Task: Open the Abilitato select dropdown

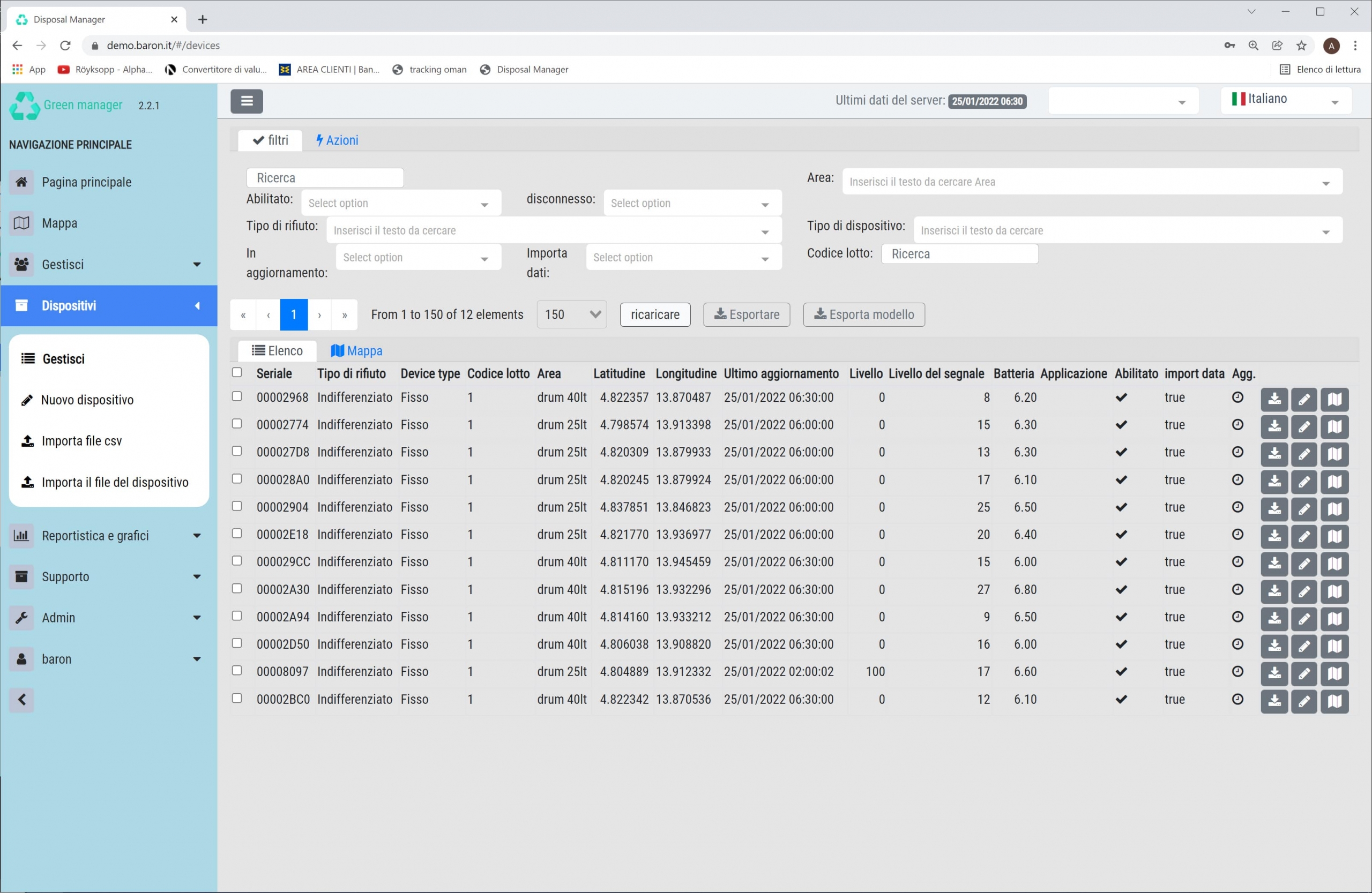Action: point(401,204)
